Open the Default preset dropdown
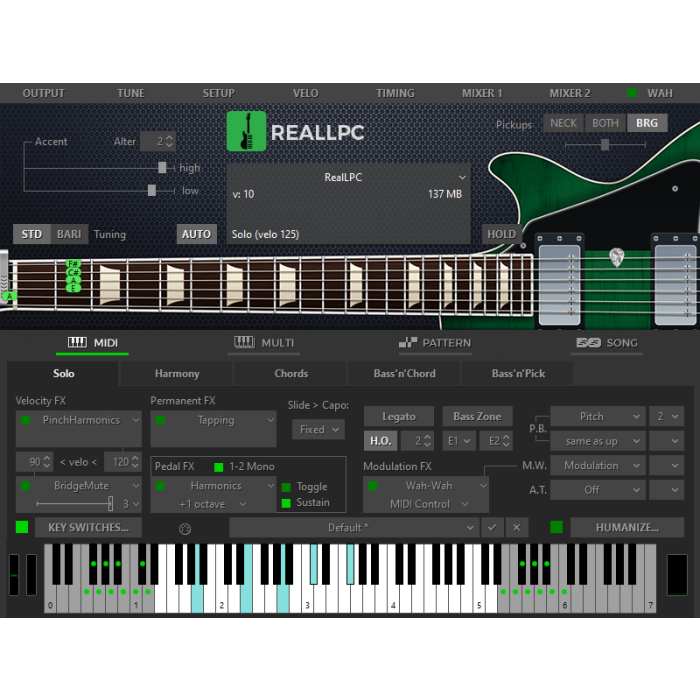The width and height of the screenshot is (700, 700). [354, 527]
